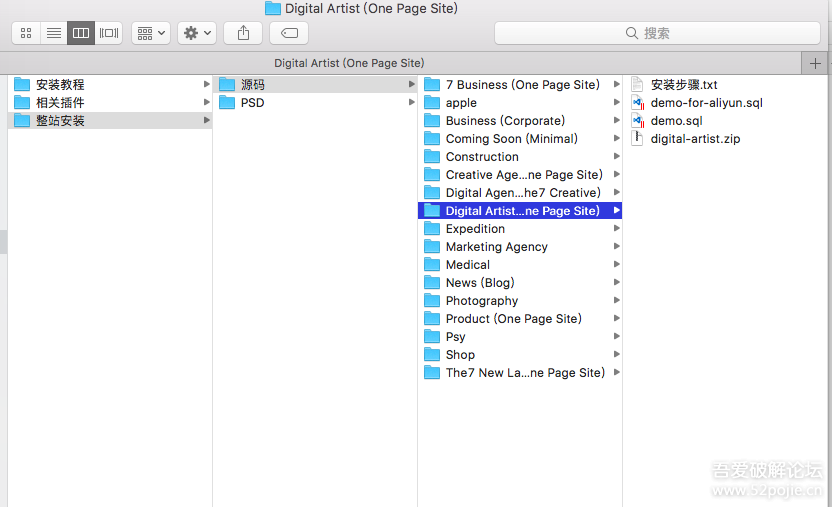Add a new tab with plus button

pyautogui.click(x=817, y=63)
